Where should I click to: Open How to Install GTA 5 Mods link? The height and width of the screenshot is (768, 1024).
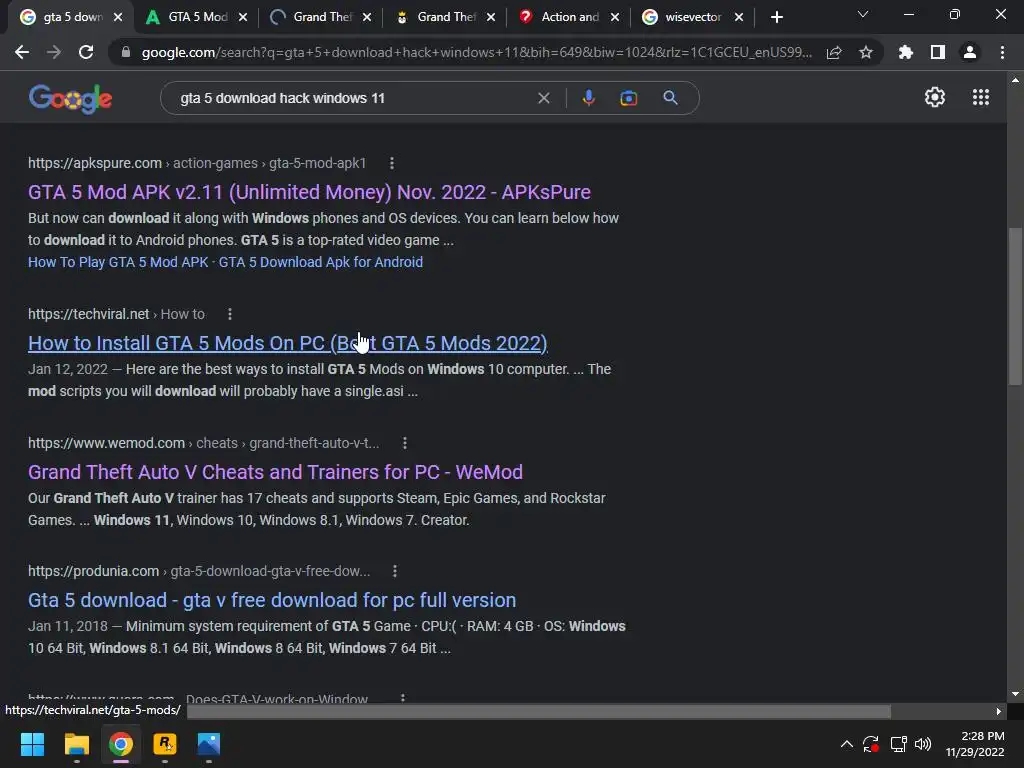point(287,343)
